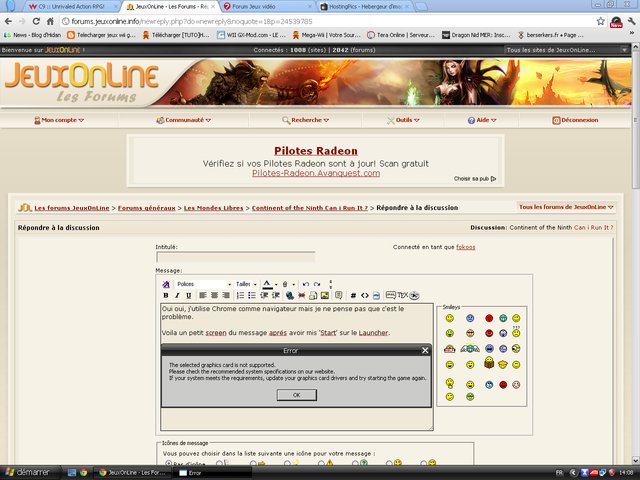Remove text formatting with the eraser icon
The image size is (640, 480).
(166, 284)
